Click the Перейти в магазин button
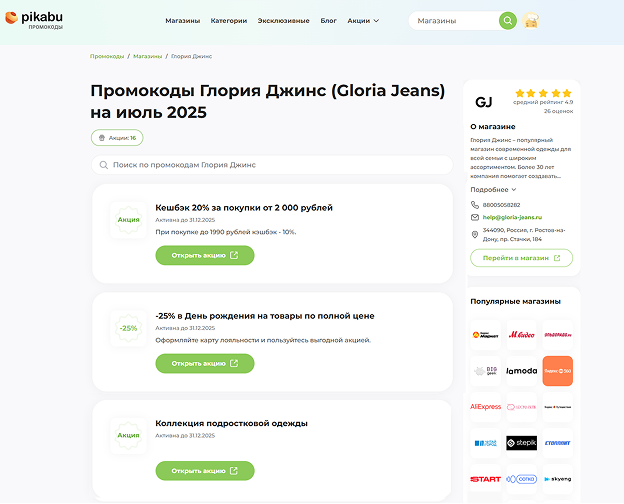The height and width of the screenshot is (504, 624). click(x=521, y=258)
